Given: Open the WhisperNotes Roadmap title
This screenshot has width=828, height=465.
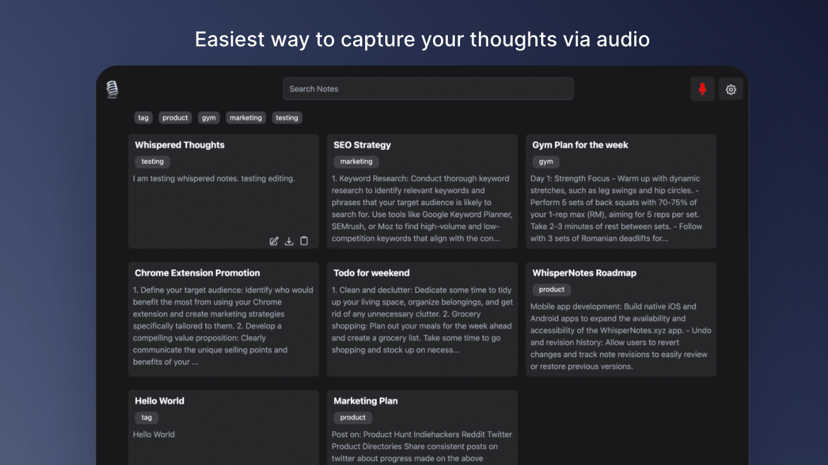Looking at the screenshot, I should click(x=584, y=273).
